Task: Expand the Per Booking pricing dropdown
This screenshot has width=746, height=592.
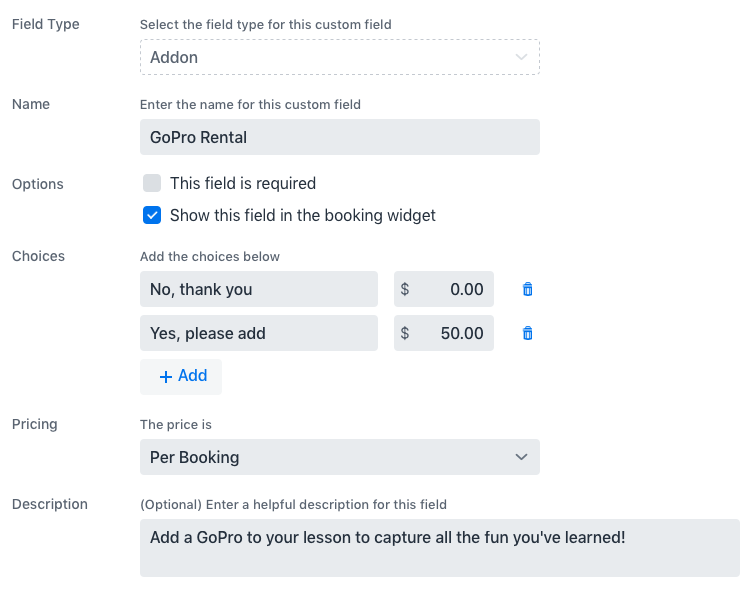Action: [x=339, y=457]
